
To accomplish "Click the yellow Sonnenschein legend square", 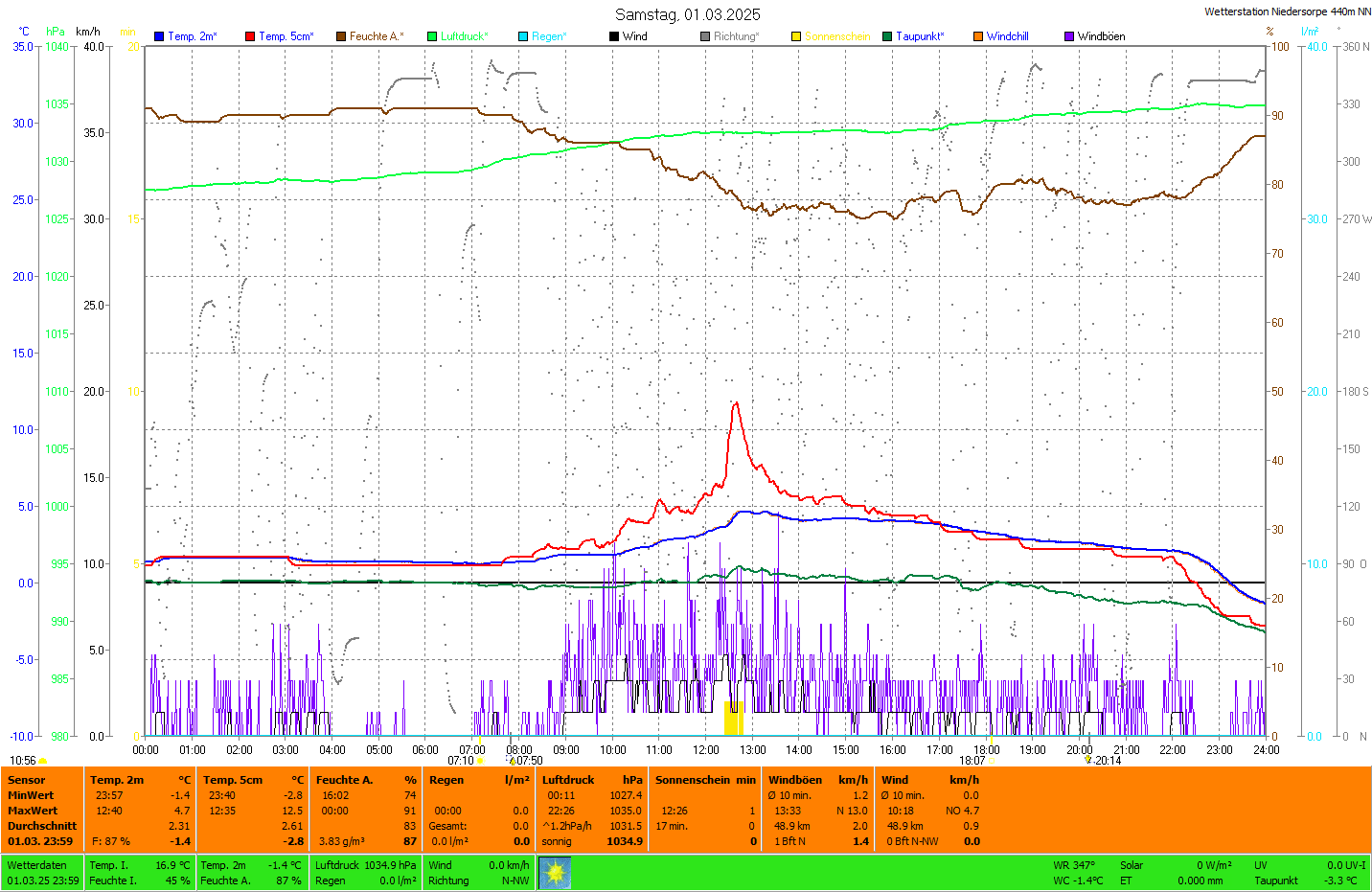I will click(796, 36).
